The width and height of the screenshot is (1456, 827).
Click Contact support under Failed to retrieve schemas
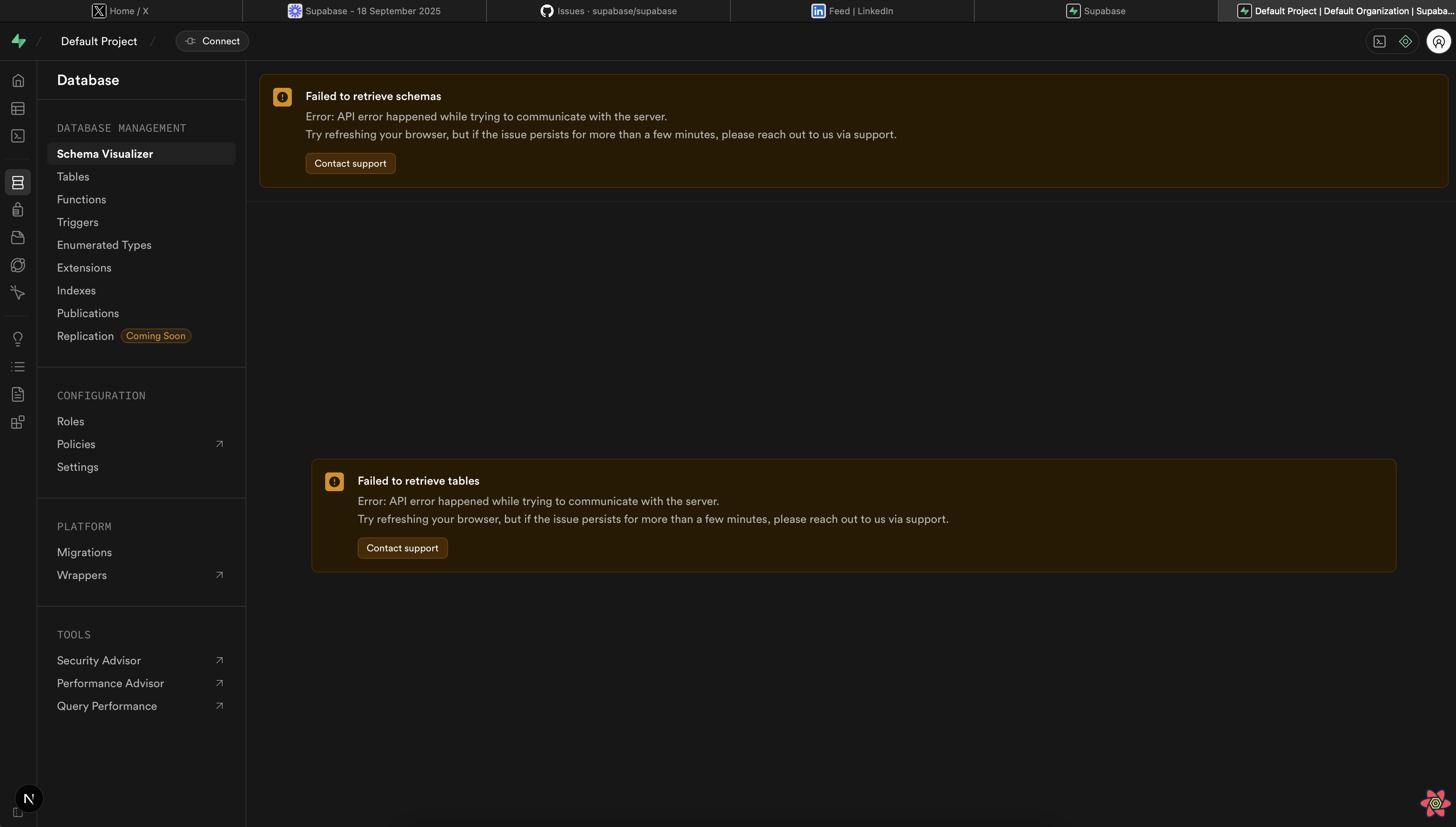350,163
